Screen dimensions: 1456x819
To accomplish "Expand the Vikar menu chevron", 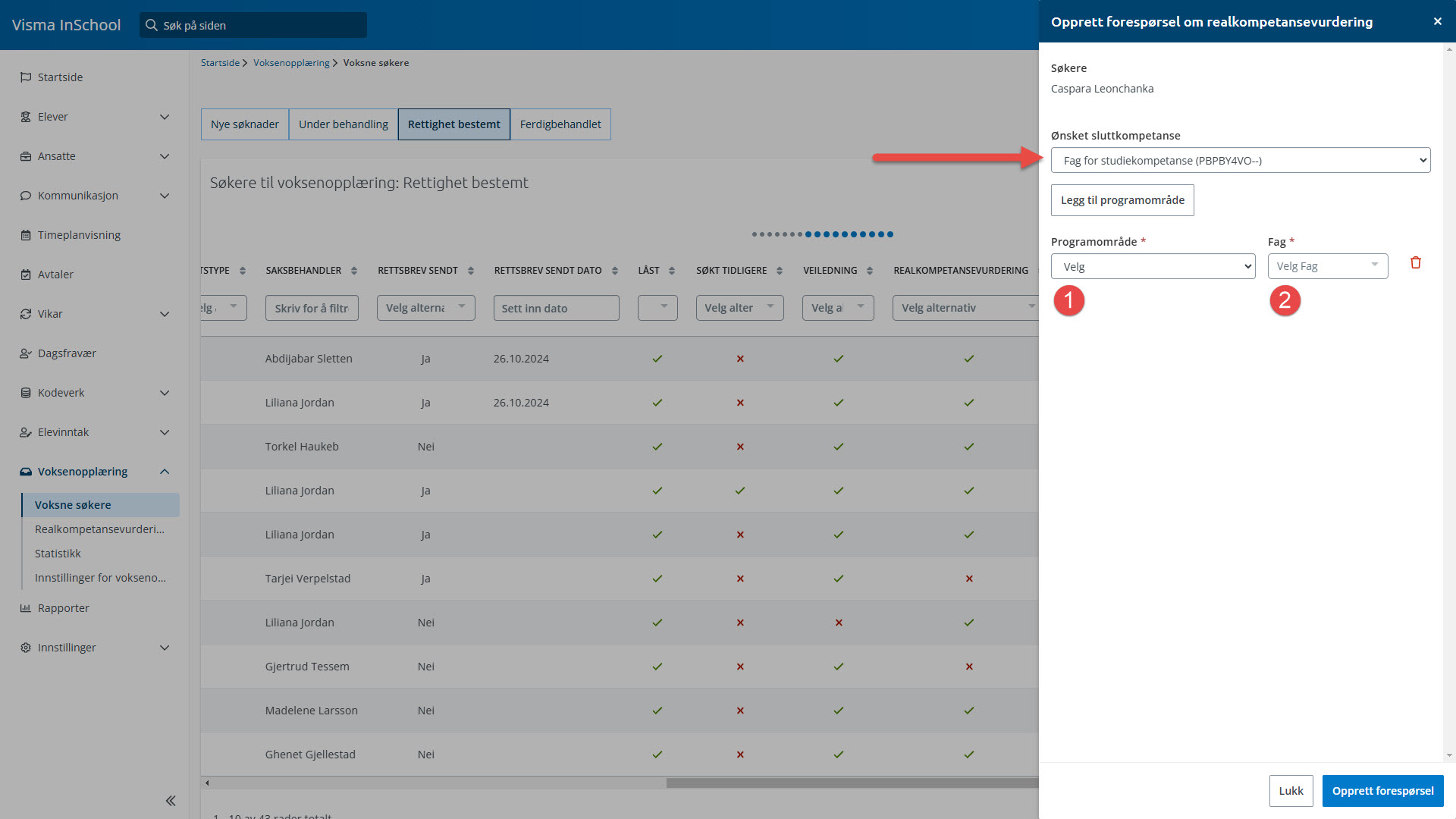I will click(165, 314).
